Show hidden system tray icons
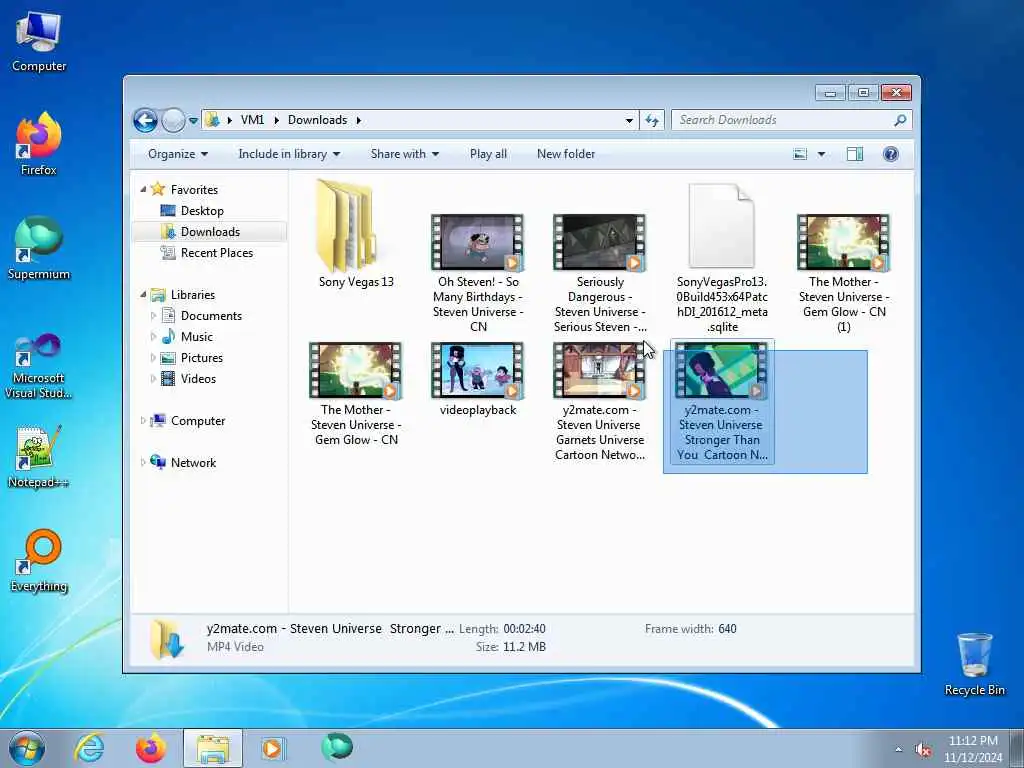The width and height of the screenshot is (1024, 768). point(899,750)
